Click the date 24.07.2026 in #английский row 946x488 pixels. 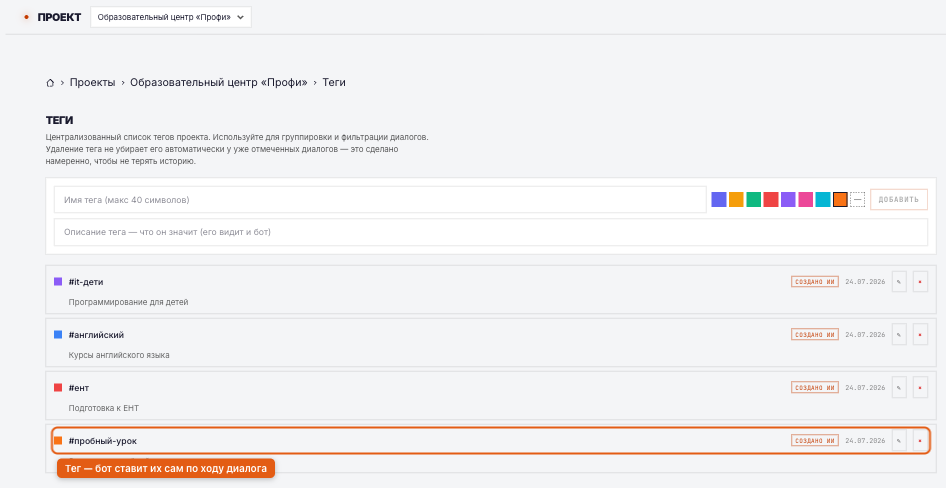click(865, 334)
